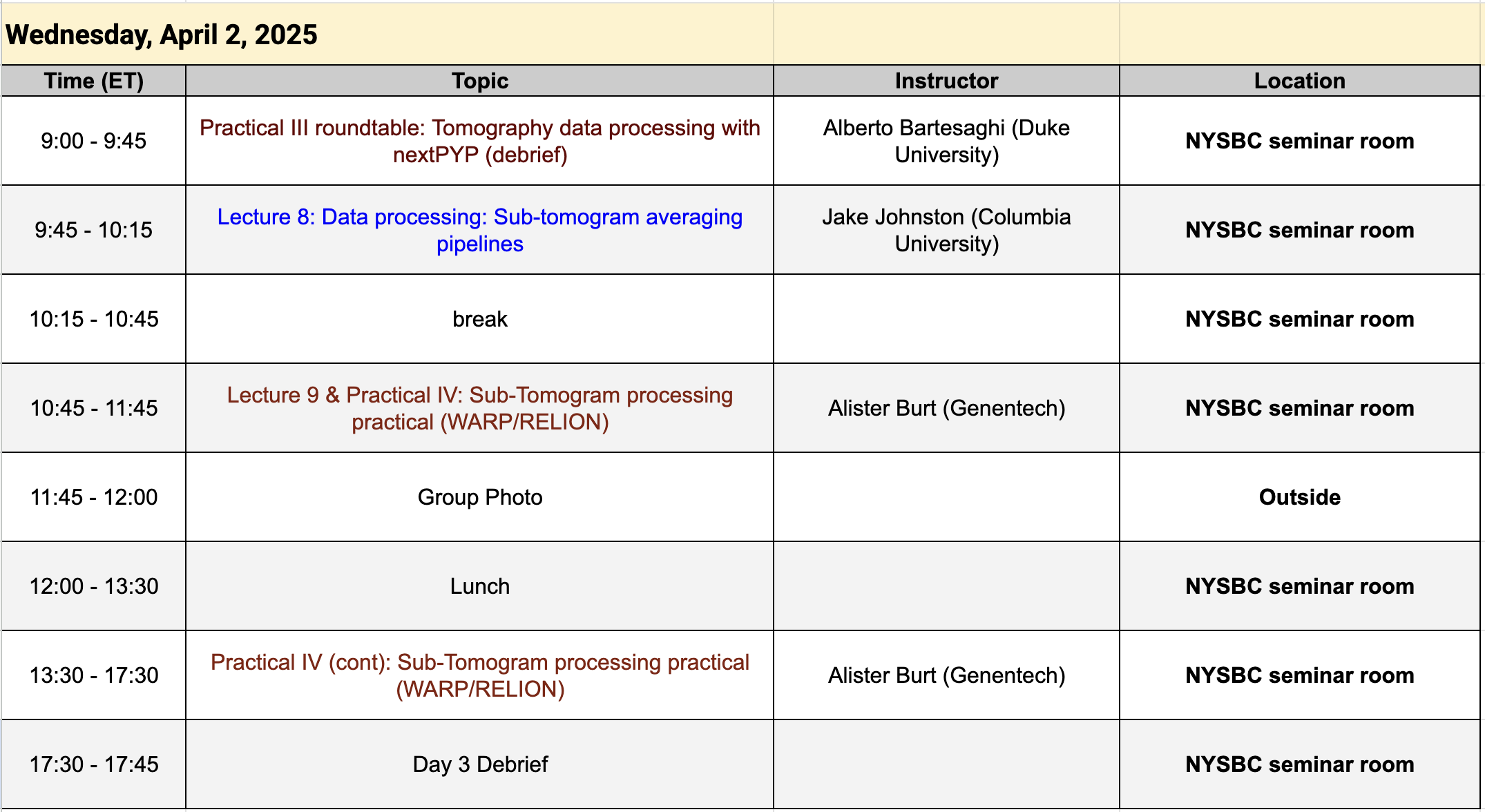1485x812 pixels.
Task: Click the 9:00 - 9:45 time cell
Action: coord(94,141)
